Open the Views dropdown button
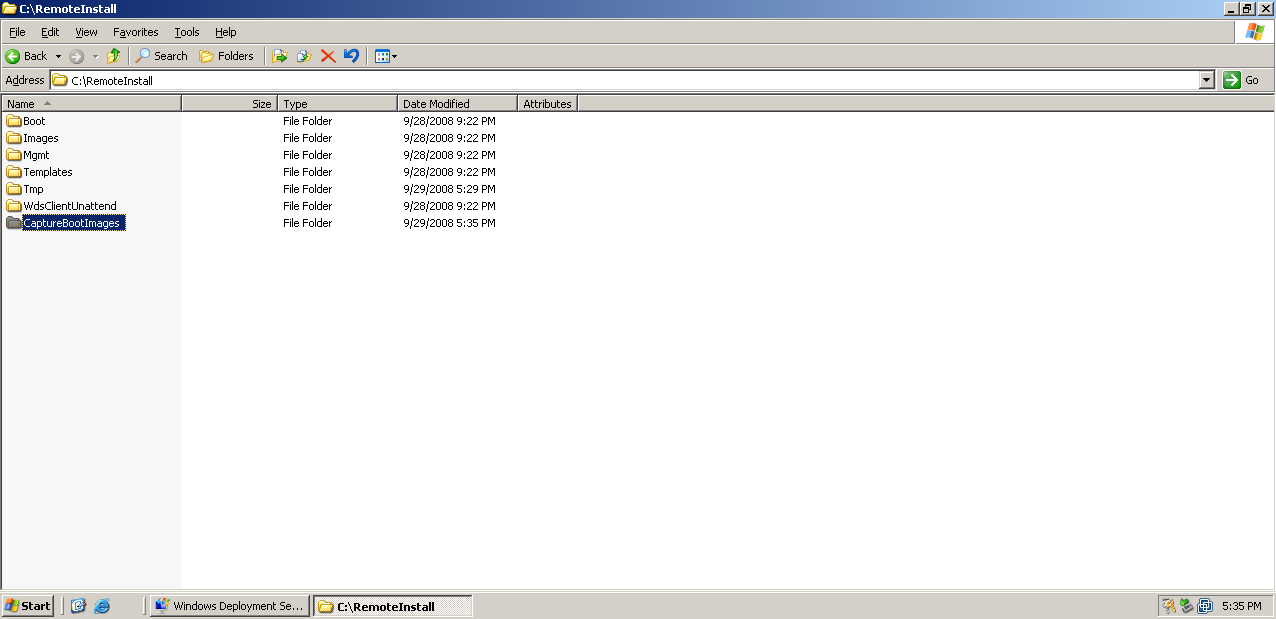The image size is (1276, 619). click(x=386, y=56)
